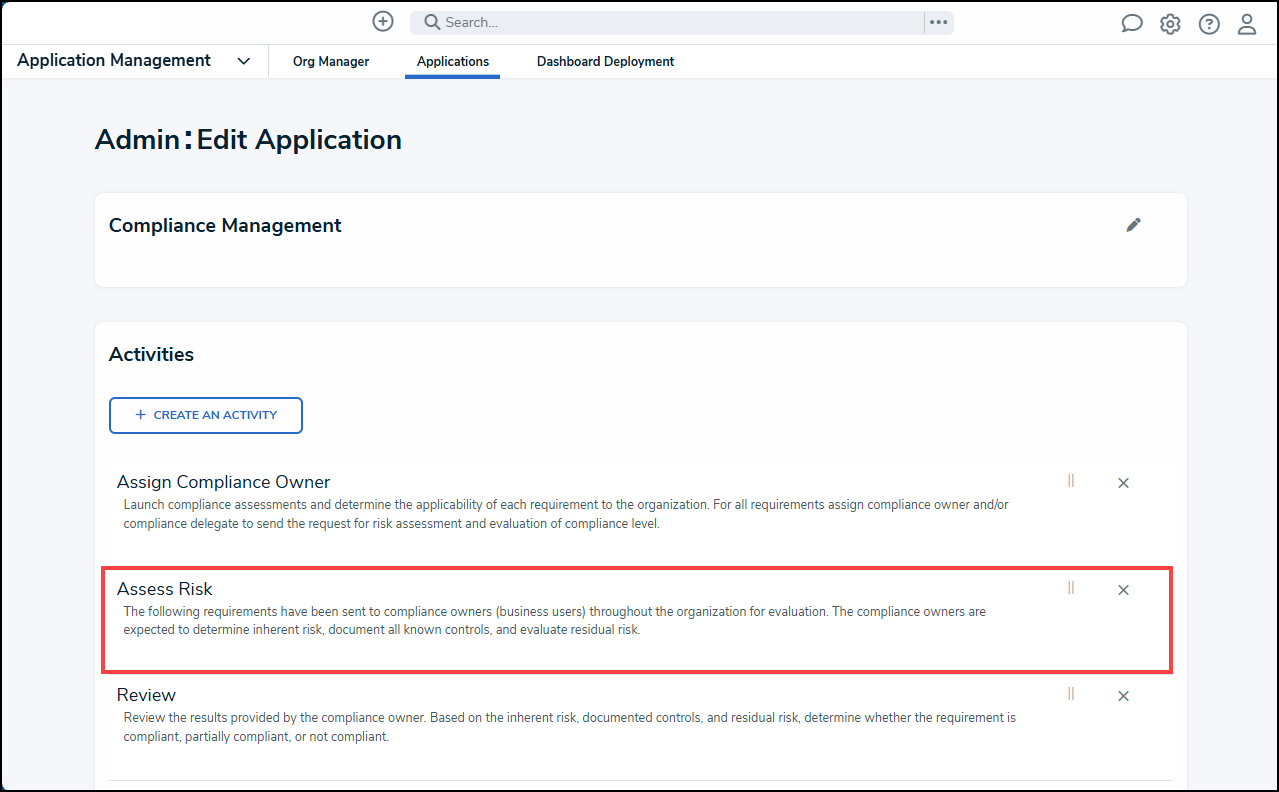Image resolution: width=1279 pixels, height=792 pixels.
Task: Click the Assess Risk drag handle
Action: [1071, 588]
